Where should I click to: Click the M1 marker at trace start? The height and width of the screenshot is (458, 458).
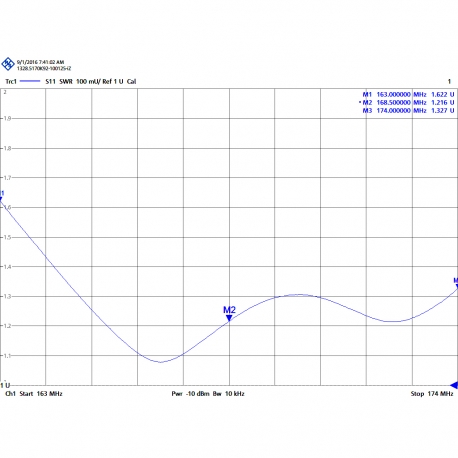pos(1,196)
